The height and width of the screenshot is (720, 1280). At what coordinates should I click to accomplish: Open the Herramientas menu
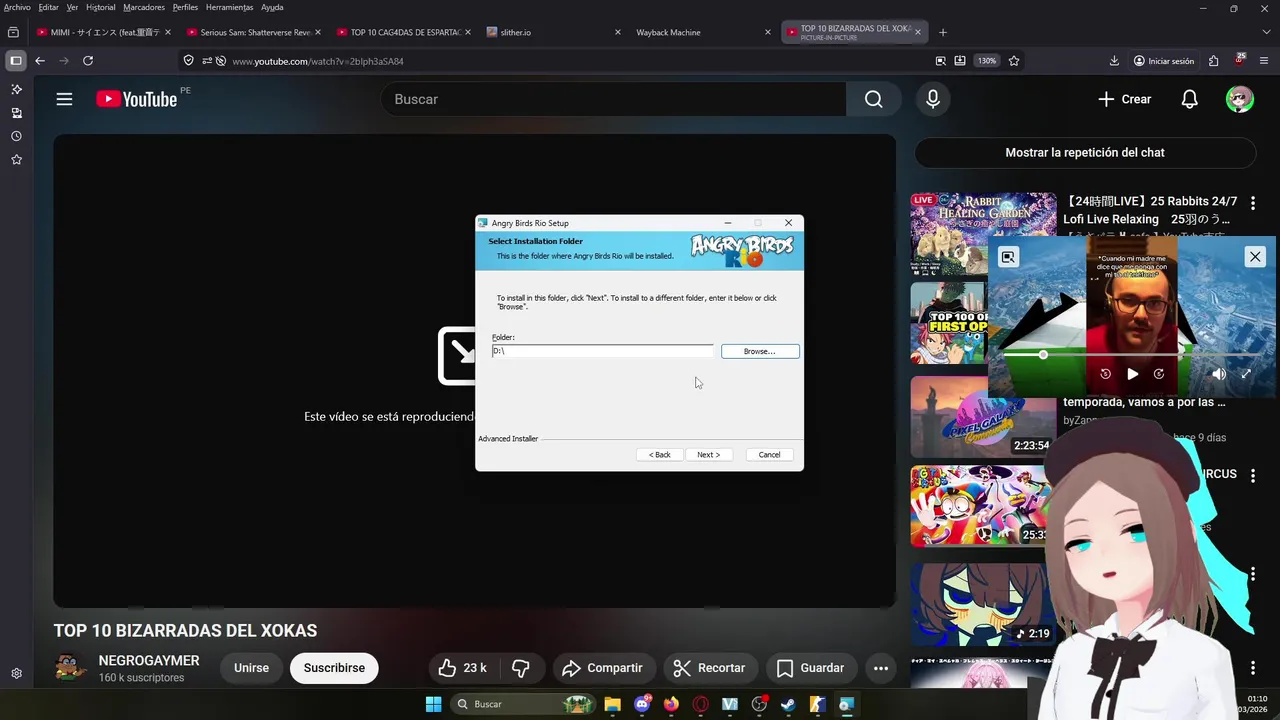click(x=229, y=7)
